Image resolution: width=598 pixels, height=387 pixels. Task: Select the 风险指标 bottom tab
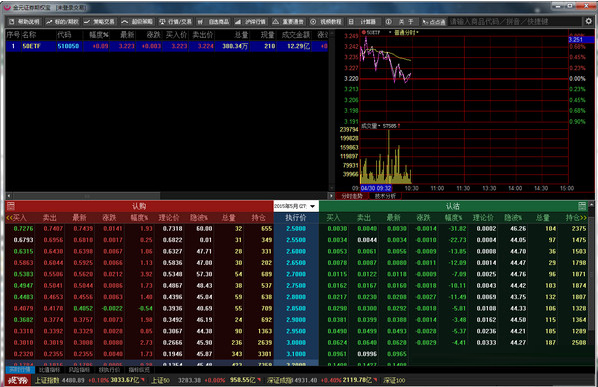[79, 370]
